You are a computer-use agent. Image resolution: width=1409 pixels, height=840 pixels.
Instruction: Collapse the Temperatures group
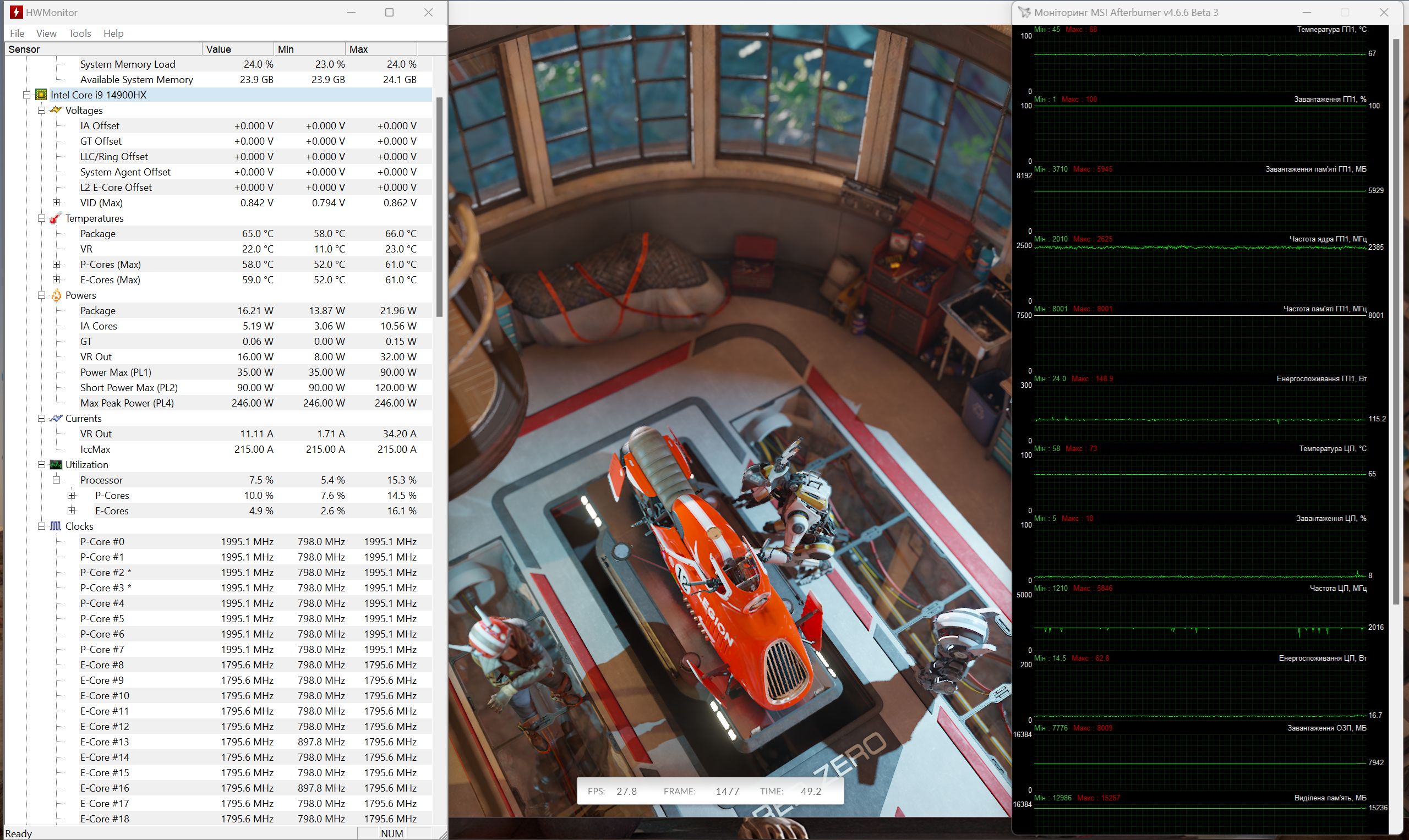point(41,218)
